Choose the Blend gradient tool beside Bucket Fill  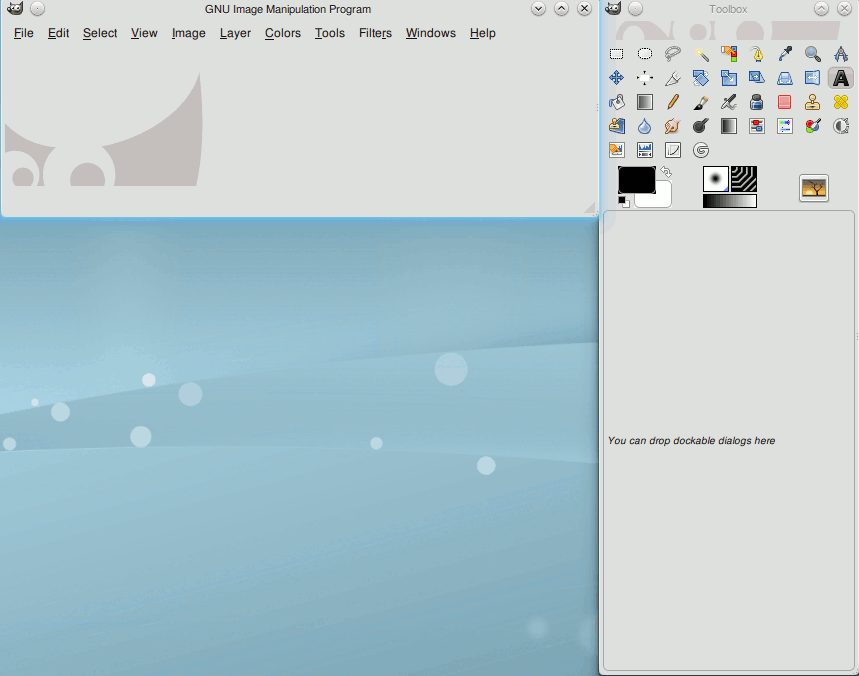point(645,102)
